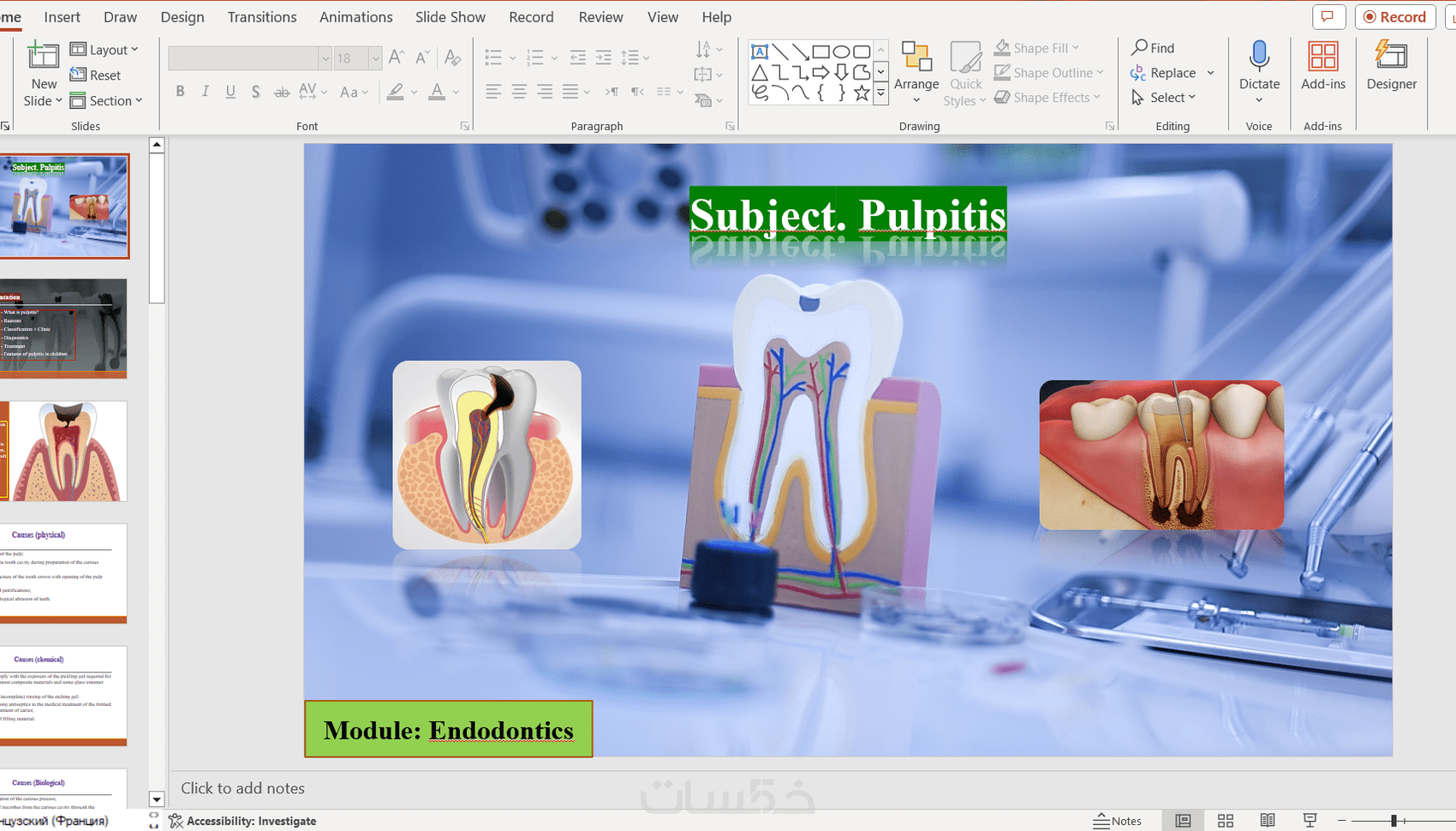Open the Quick Styles gallery icon
Screen dimensions: 1456x831
[966, 57]
